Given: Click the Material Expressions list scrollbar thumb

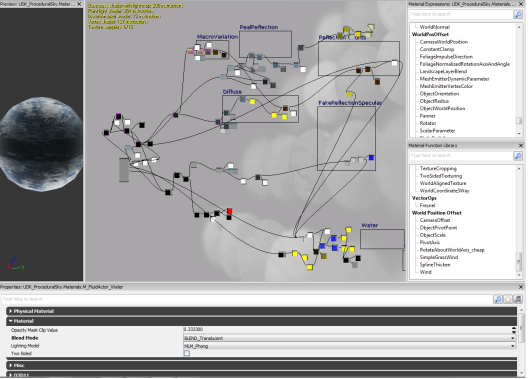Looking at the screenshot, I should [519, 120].
